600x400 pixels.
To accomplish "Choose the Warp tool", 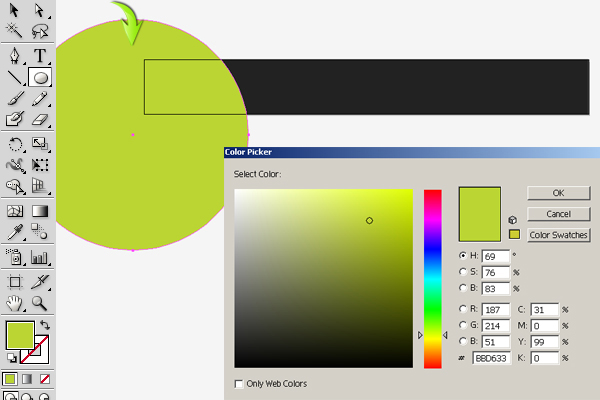I will click(x=15, y=165).
